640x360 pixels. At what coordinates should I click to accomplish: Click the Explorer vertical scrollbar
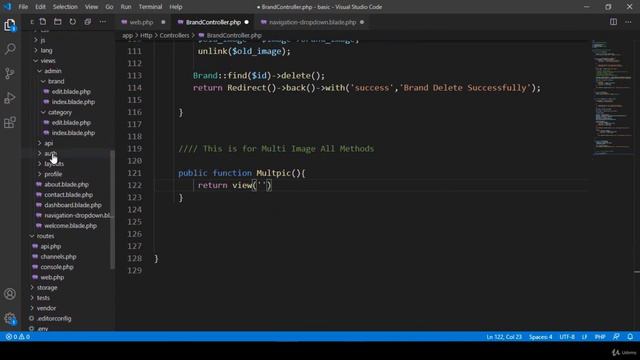coord(113,209)
